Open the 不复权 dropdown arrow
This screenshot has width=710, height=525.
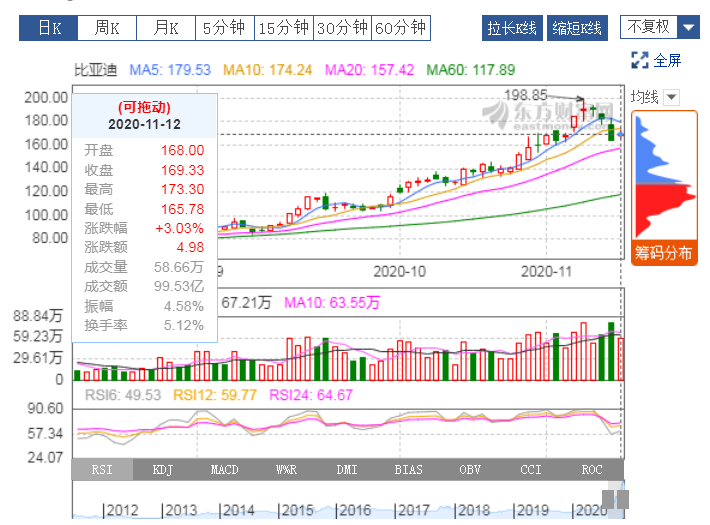click(688, 28)
